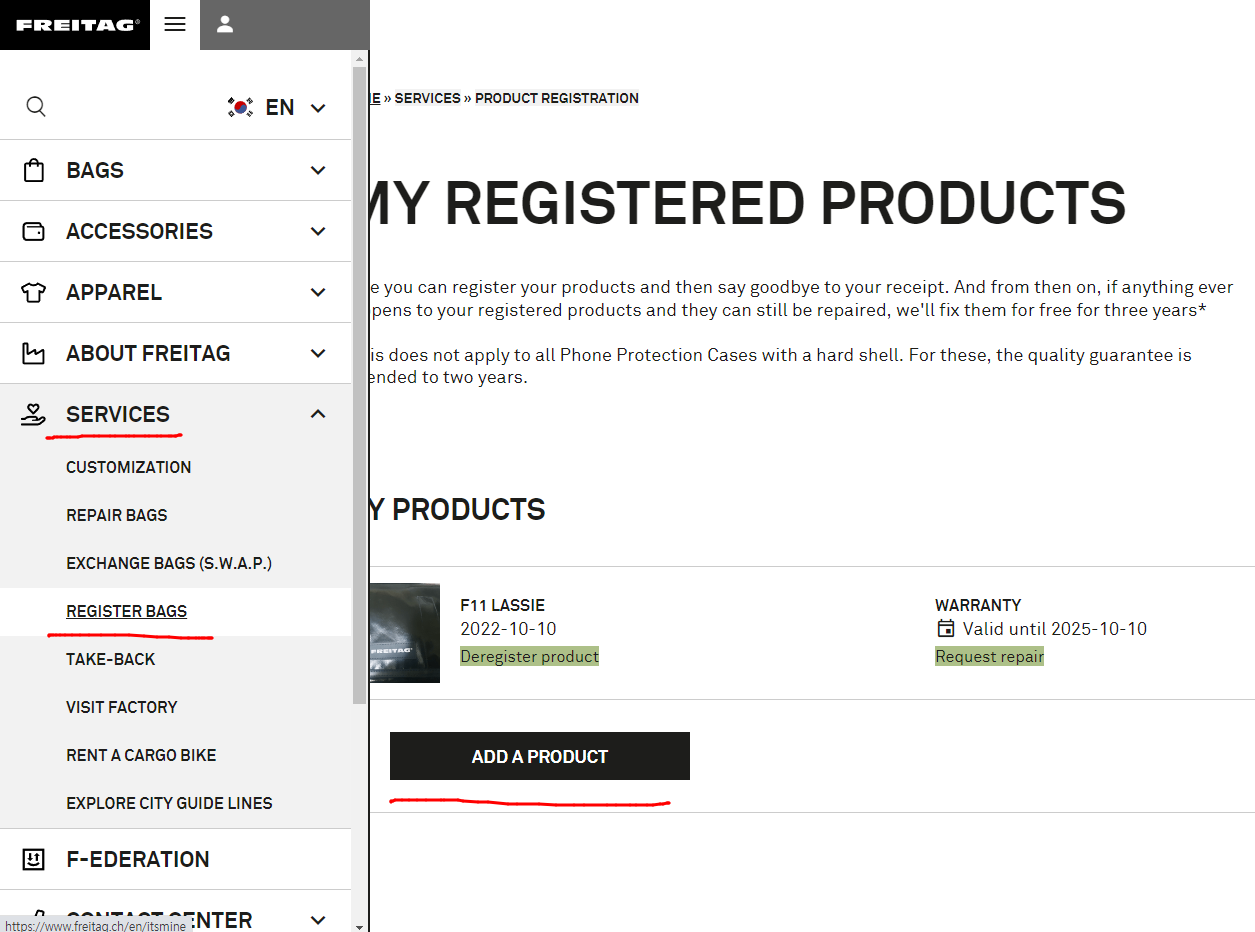The width and height of the screenshot is (1255, 932).
Task: Go to REPAIR BAGS submenu link
Action: [x=117, y=515]
